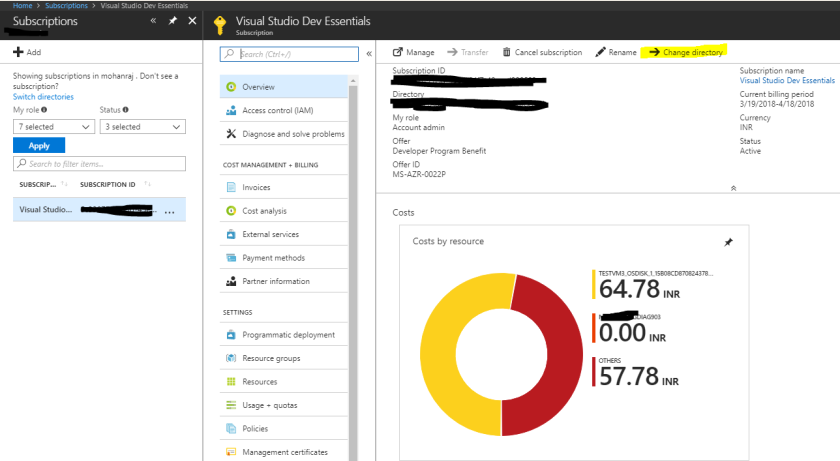The width and height of the screenshot is (840, 461).
Task: Click Subscriptions in the breadcrumb
Action: point(66,5)
